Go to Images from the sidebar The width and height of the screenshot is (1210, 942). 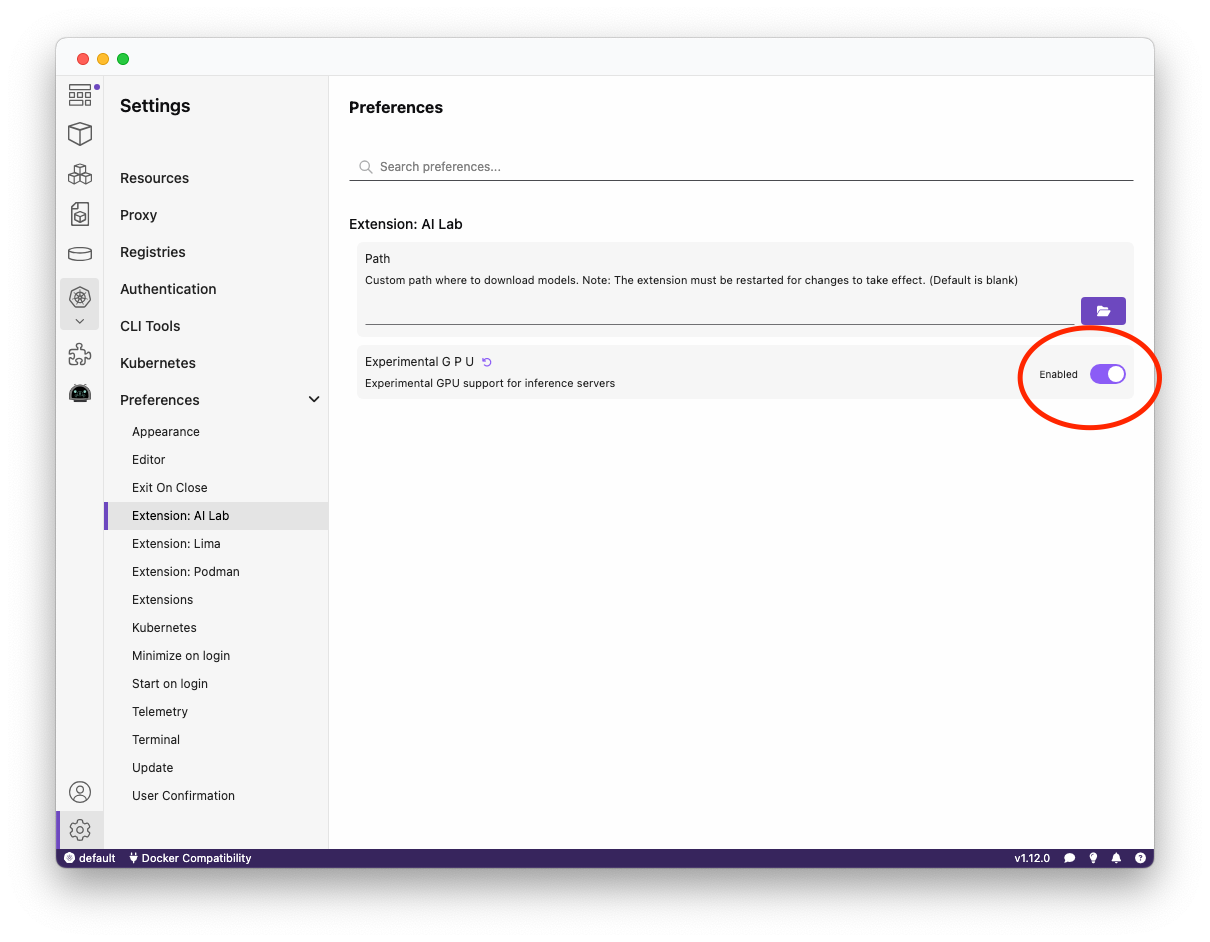(80, 214)
